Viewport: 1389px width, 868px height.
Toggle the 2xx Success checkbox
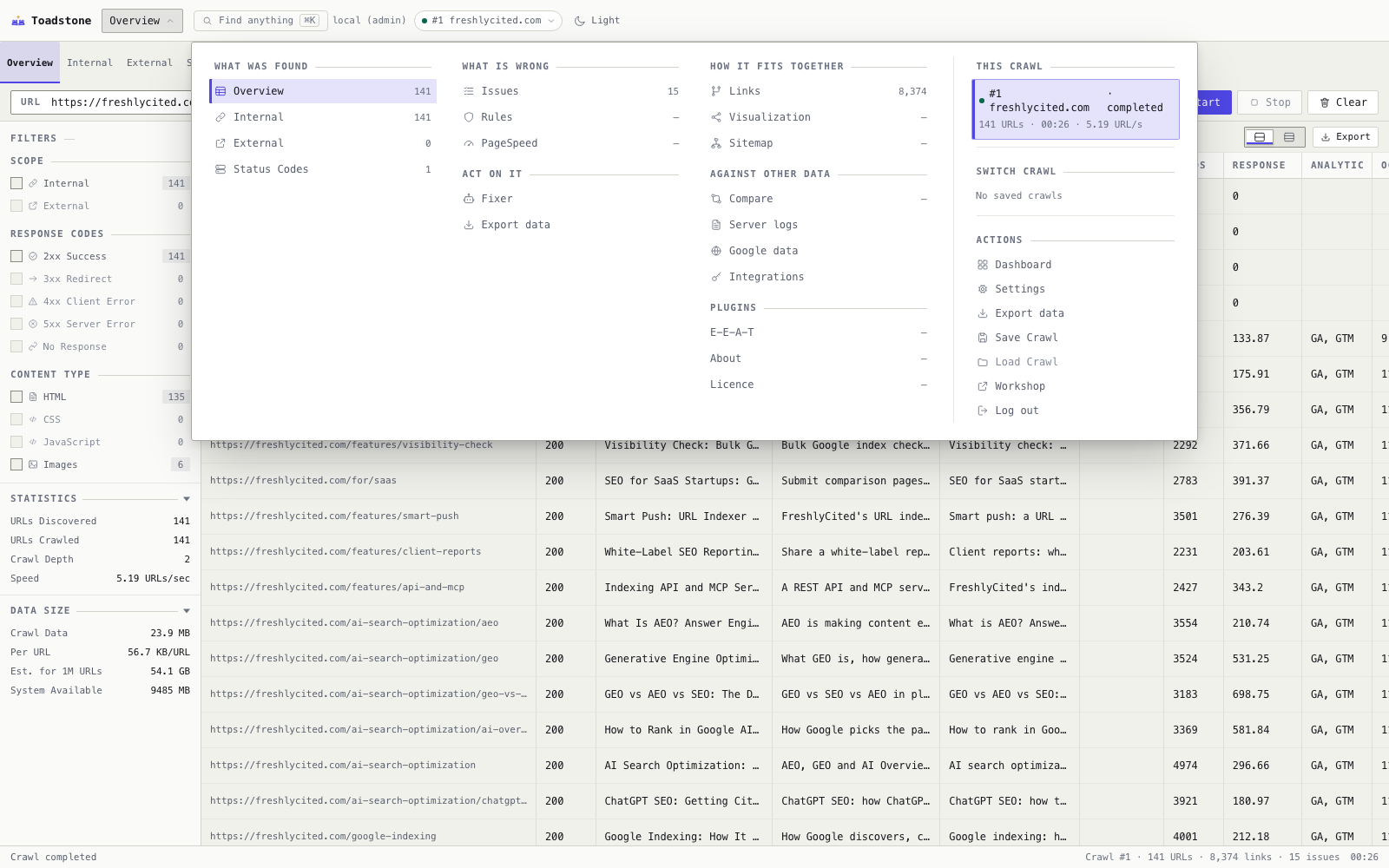[x=16, y=256]
